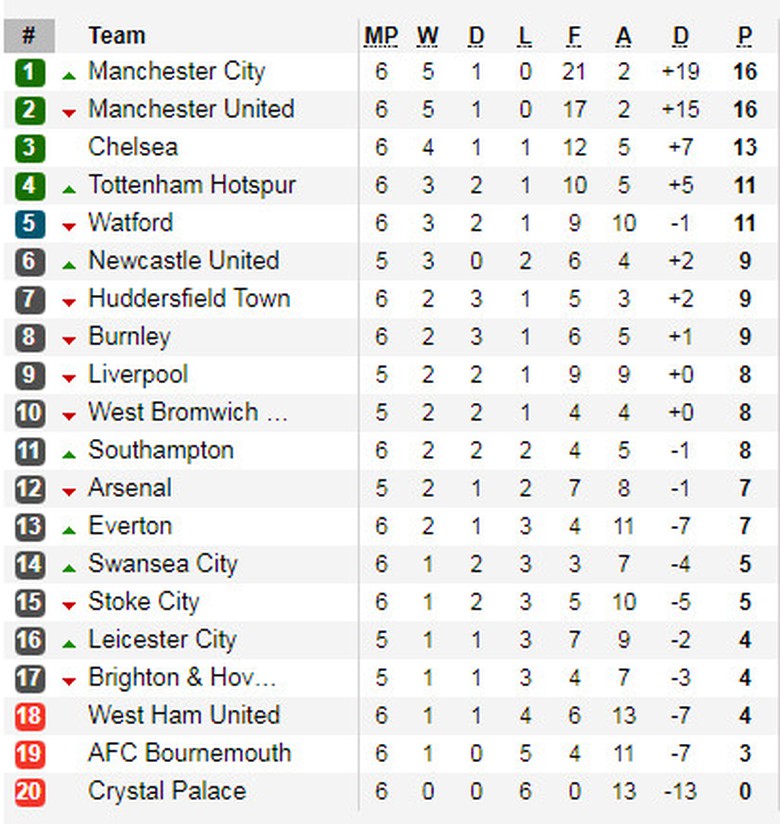Sort table by W wins header

tap(428, 36)
